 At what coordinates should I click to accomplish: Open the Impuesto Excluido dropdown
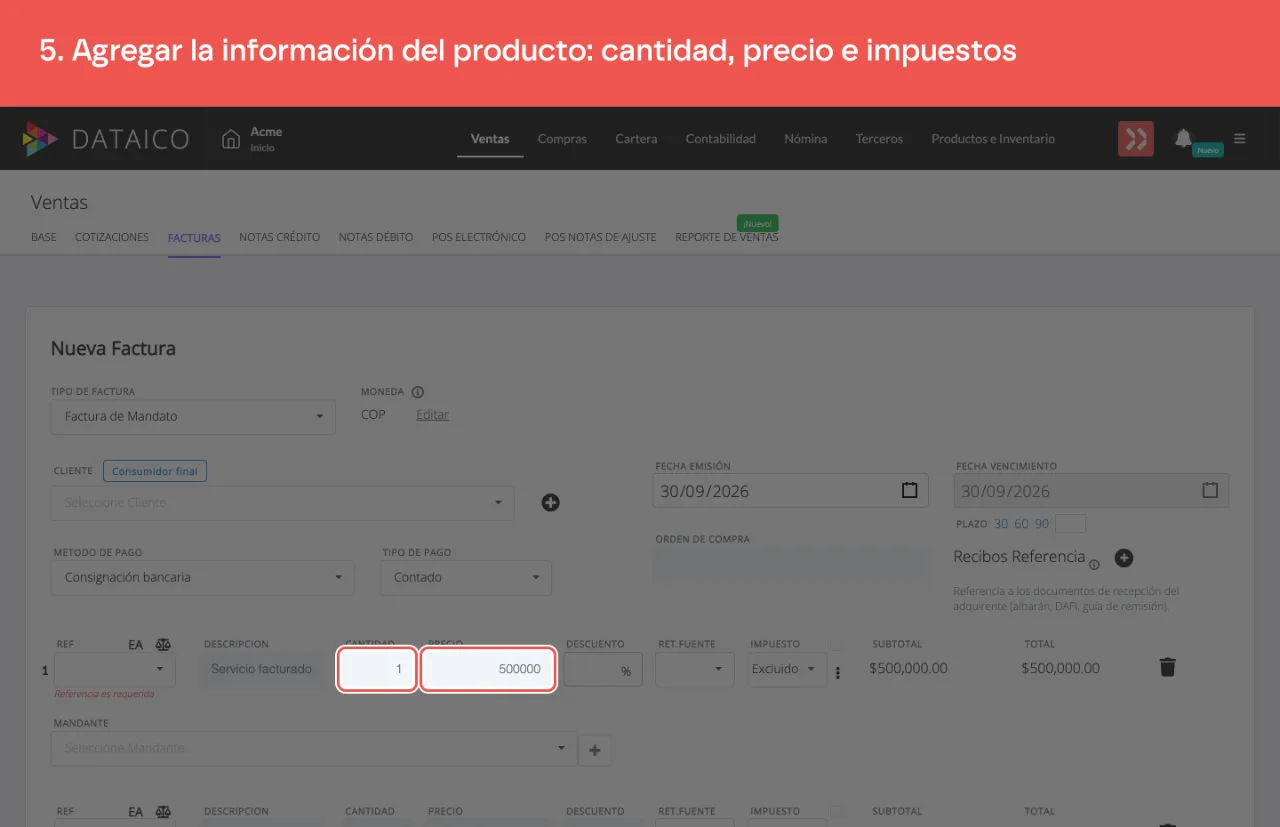click(x=787, y=669)
